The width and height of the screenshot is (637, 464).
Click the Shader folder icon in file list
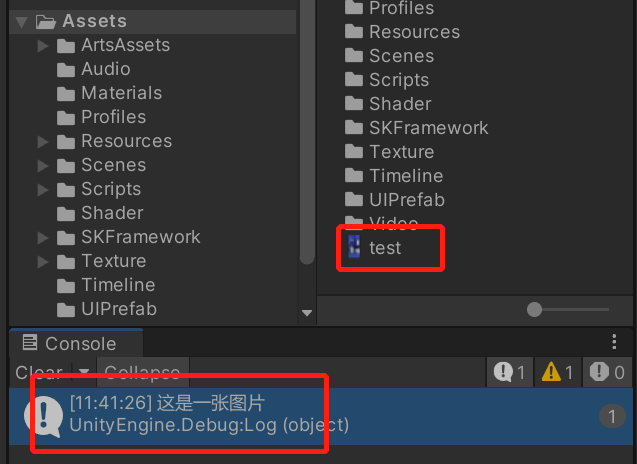[353, 104]
